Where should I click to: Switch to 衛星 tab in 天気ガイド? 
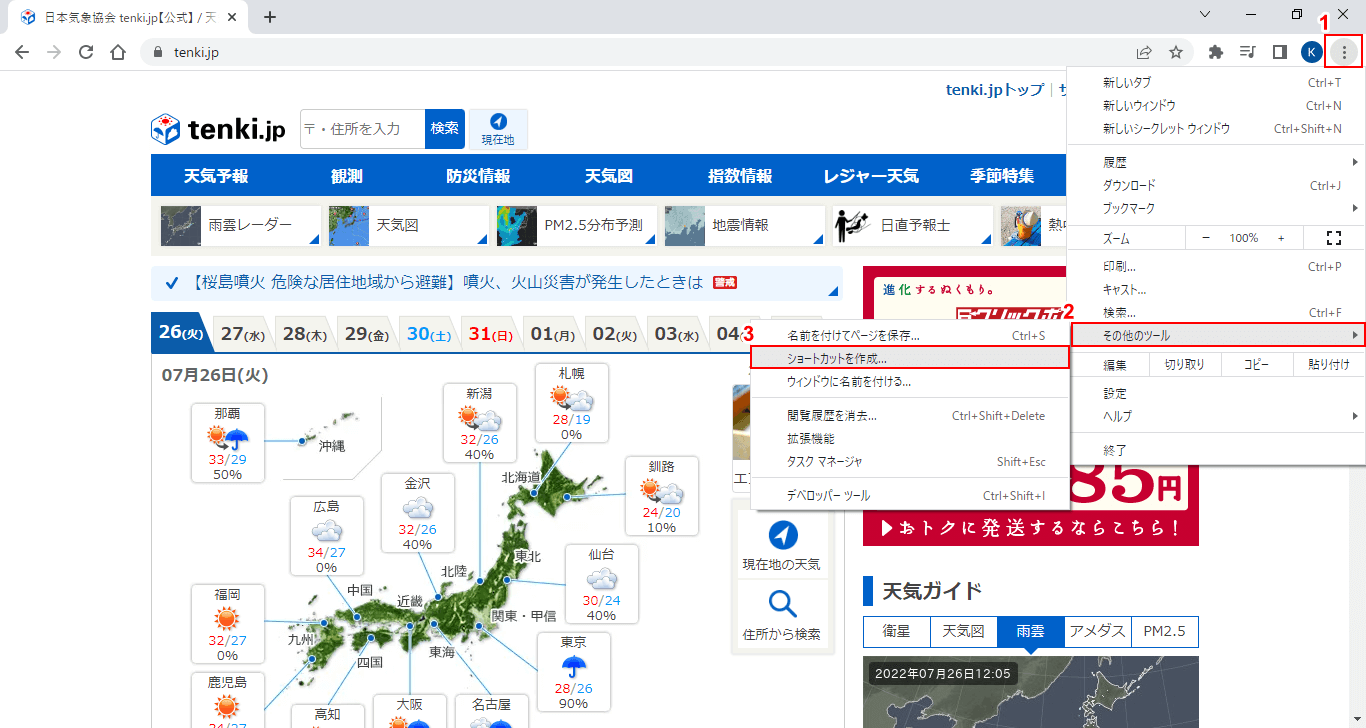[x=896, y=632]
